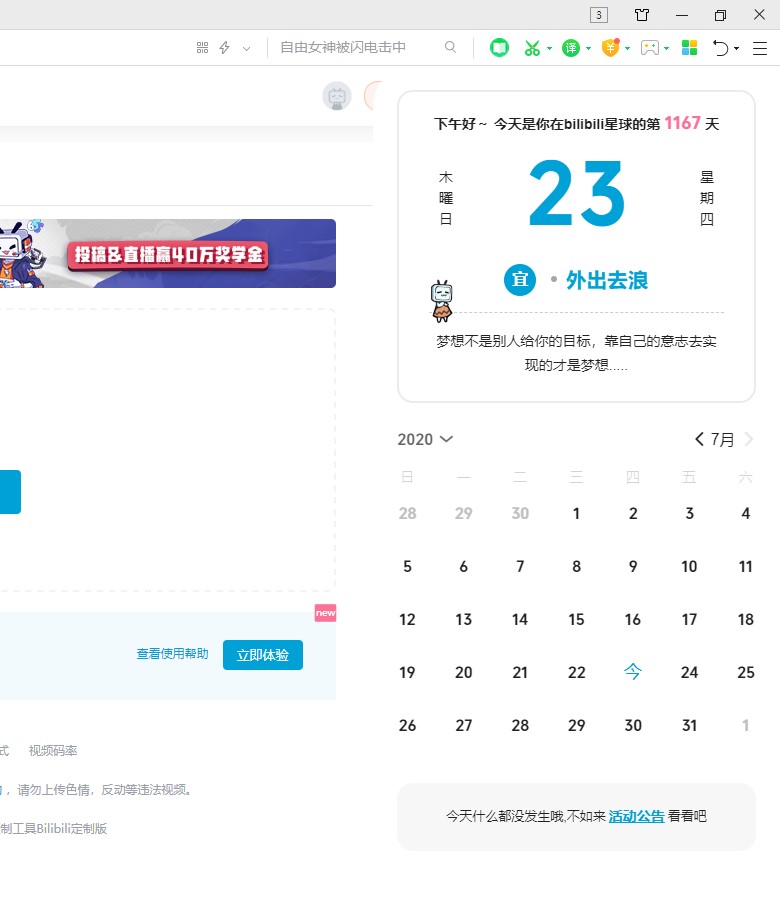This screenshot has height=914, width=780.
Task: Click the big 23 date number
Action: click(x=577, y=194)
